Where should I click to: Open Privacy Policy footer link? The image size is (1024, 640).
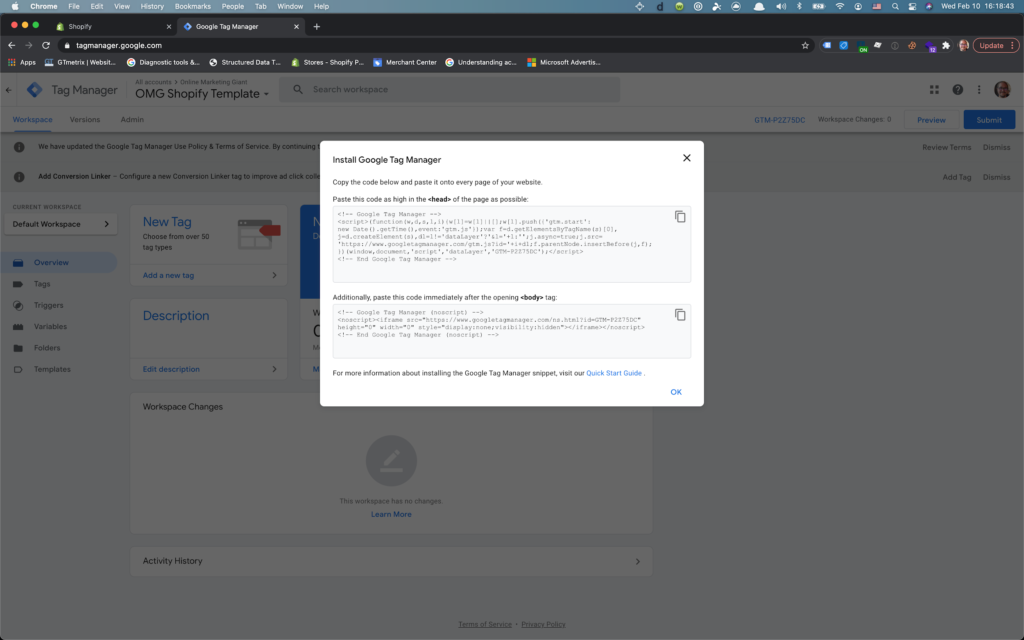(x=543, y=624)
